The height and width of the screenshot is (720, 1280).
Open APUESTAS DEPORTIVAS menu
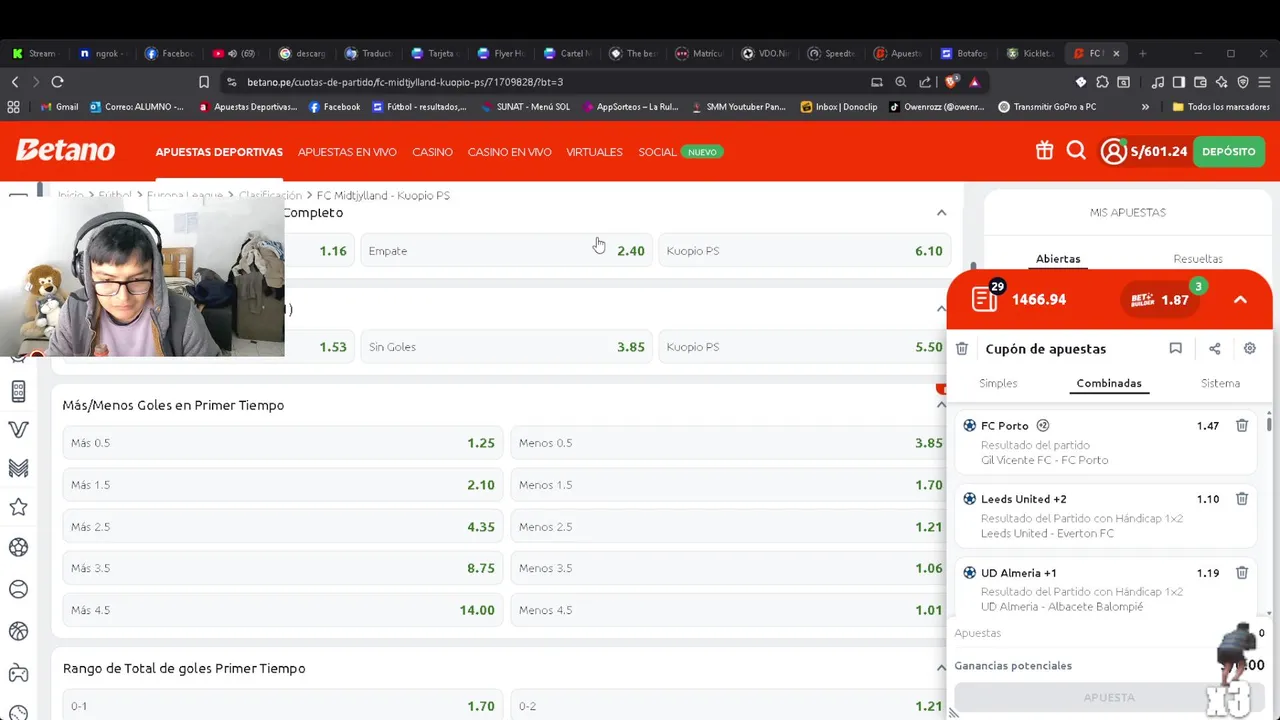tap(219, 152)
